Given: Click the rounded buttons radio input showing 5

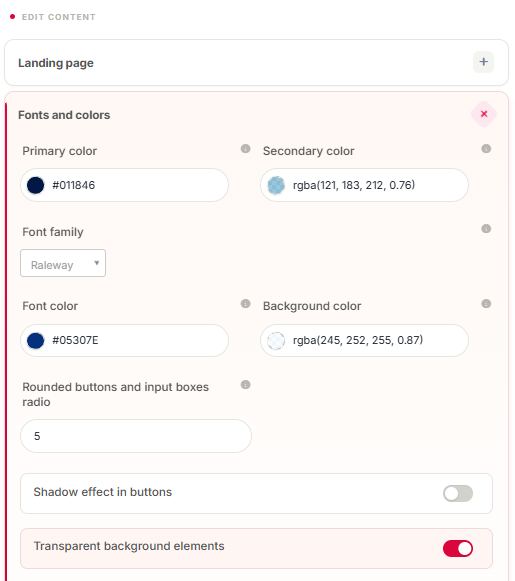Looking at the screenshot, I should point(136,436).
